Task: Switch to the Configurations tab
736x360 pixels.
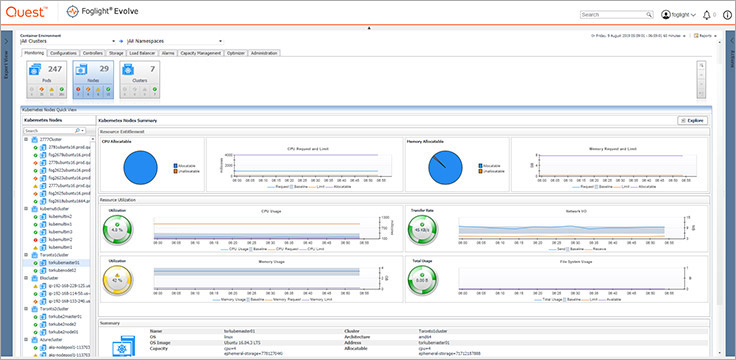Action: click(x=63, y=53)
